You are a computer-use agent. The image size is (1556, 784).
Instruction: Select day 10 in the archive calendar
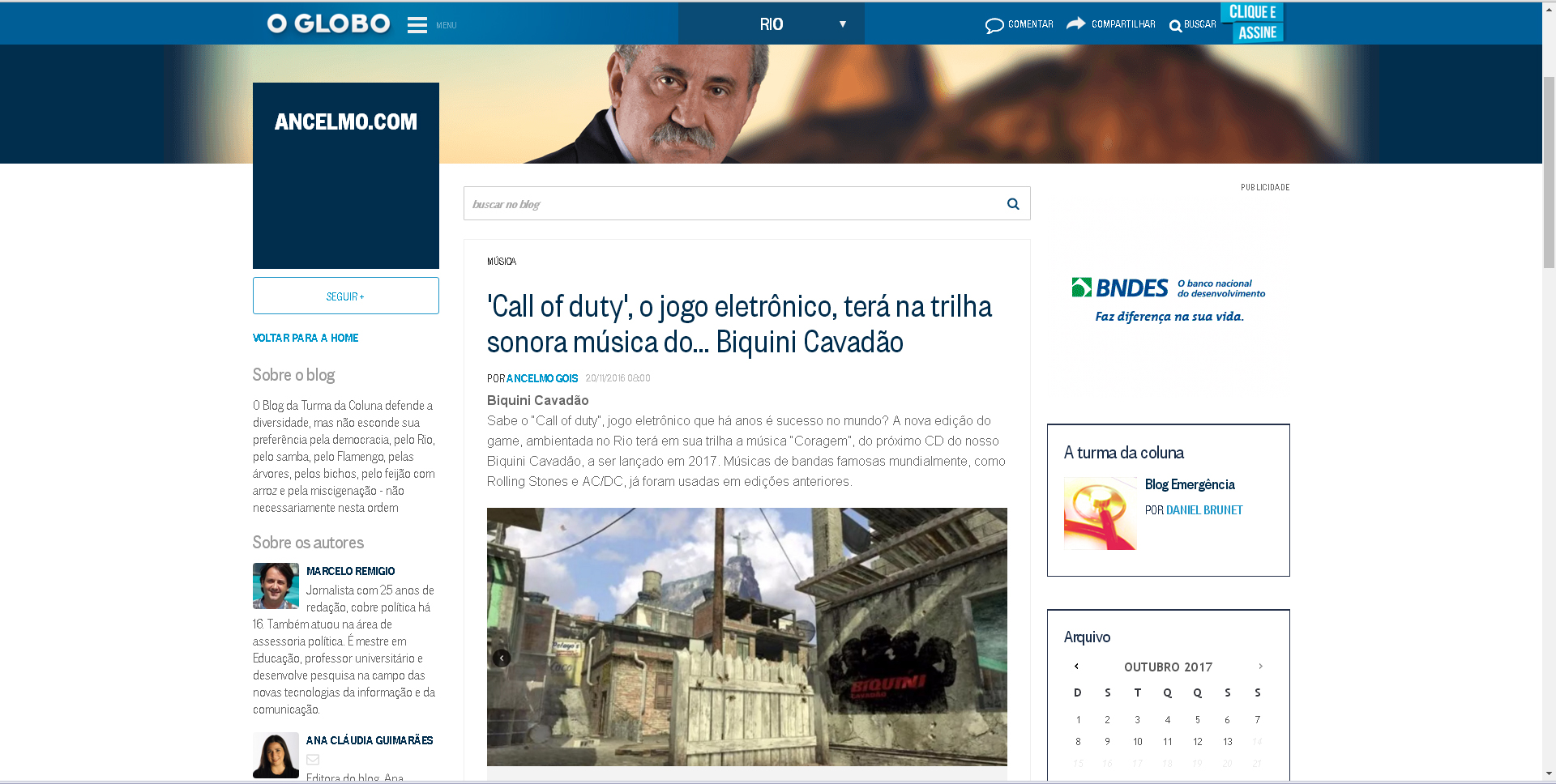tap(1138, 742)
